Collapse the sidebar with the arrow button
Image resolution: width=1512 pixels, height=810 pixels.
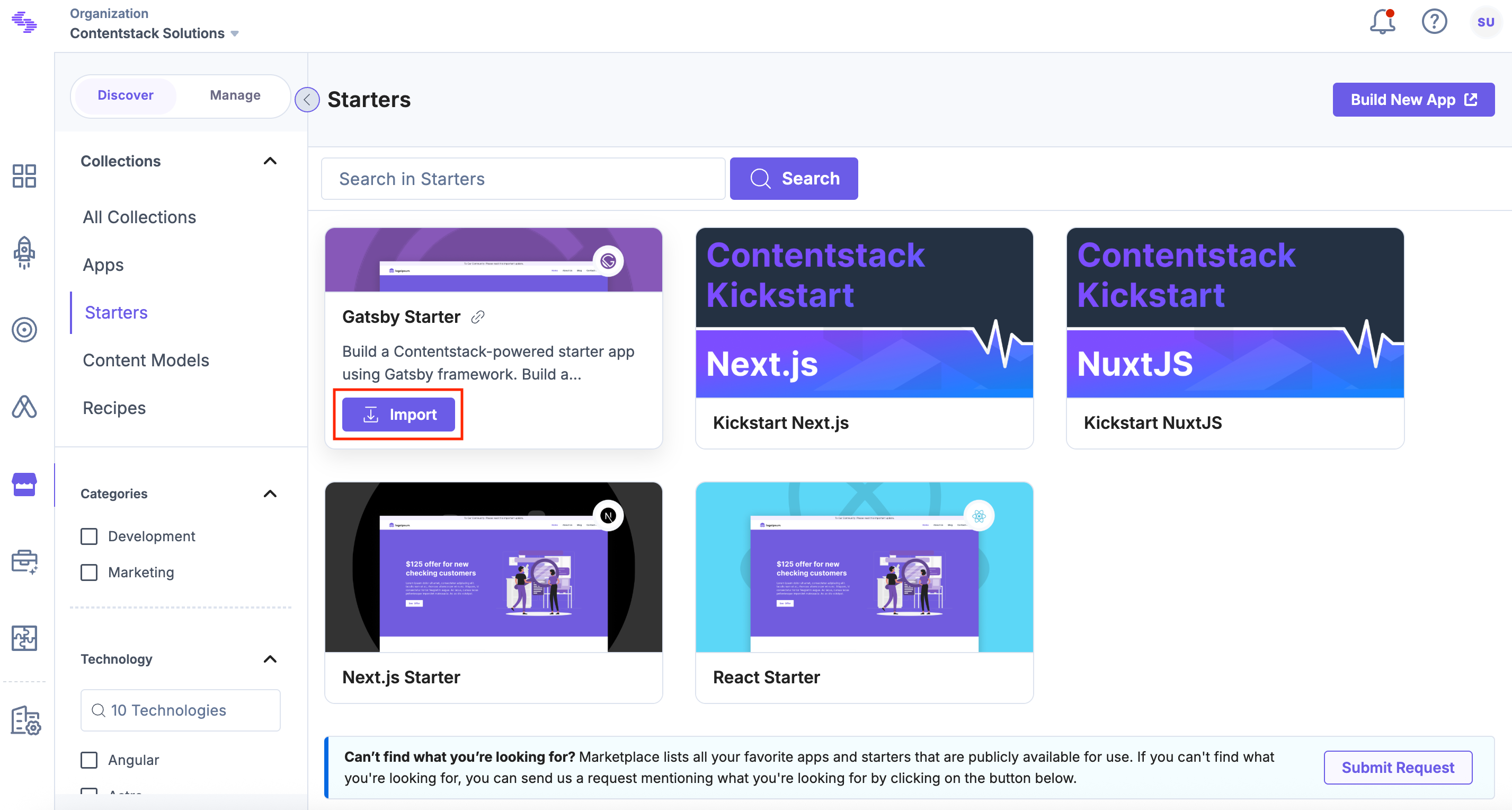[x=307, y=99]
